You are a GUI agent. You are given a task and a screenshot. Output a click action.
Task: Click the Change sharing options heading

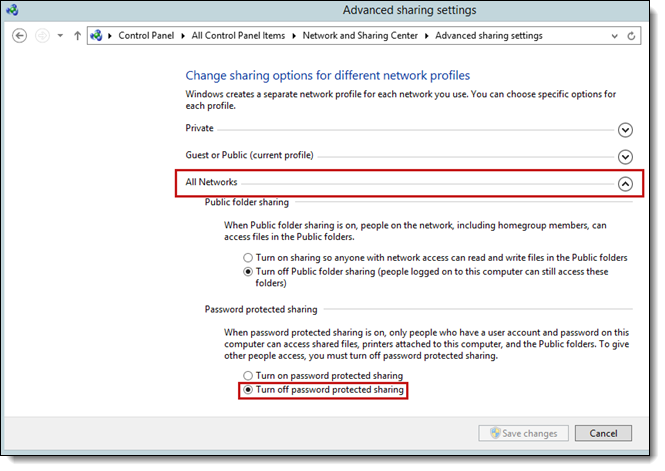[328, 75]
